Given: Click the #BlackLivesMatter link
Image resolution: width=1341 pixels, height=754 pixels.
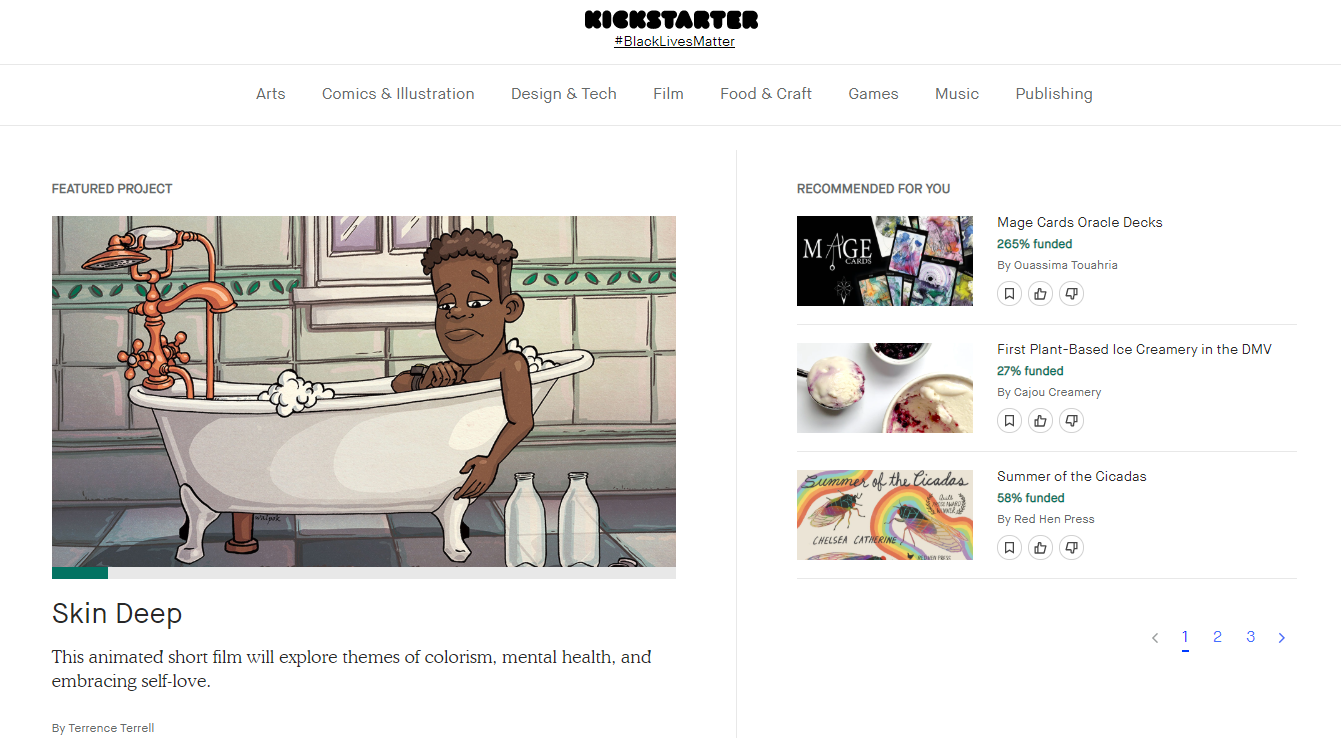Looking at the screenshot, I should click(674, 41).
